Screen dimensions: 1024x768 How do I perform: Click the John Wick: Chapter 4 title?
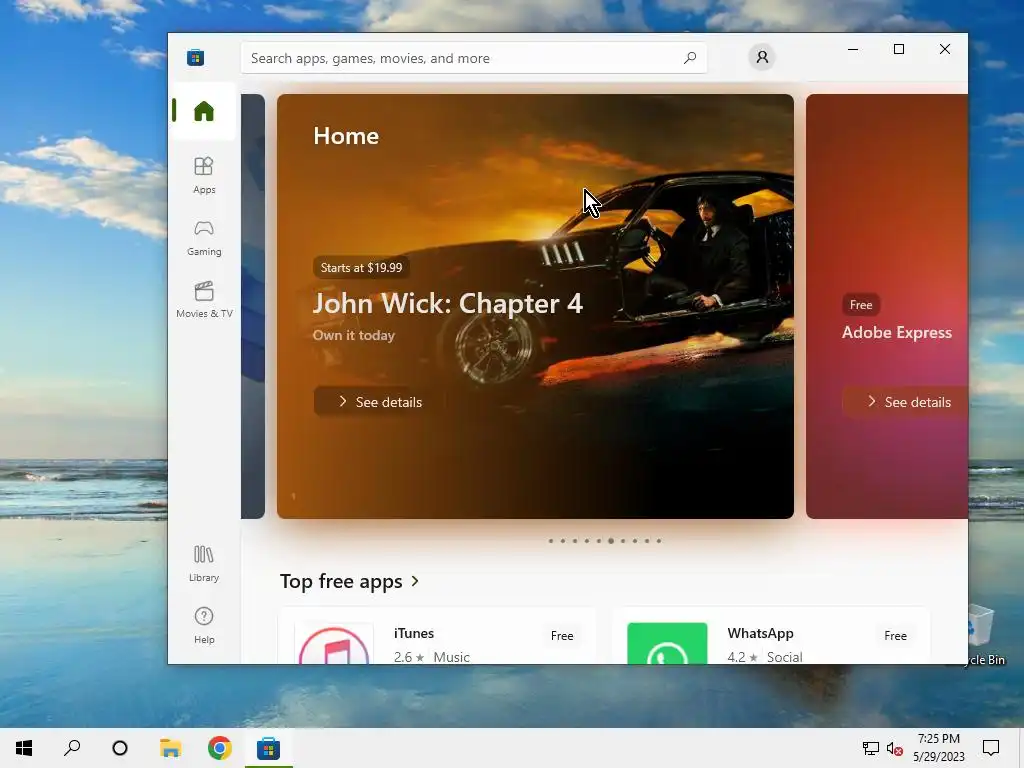447,304
